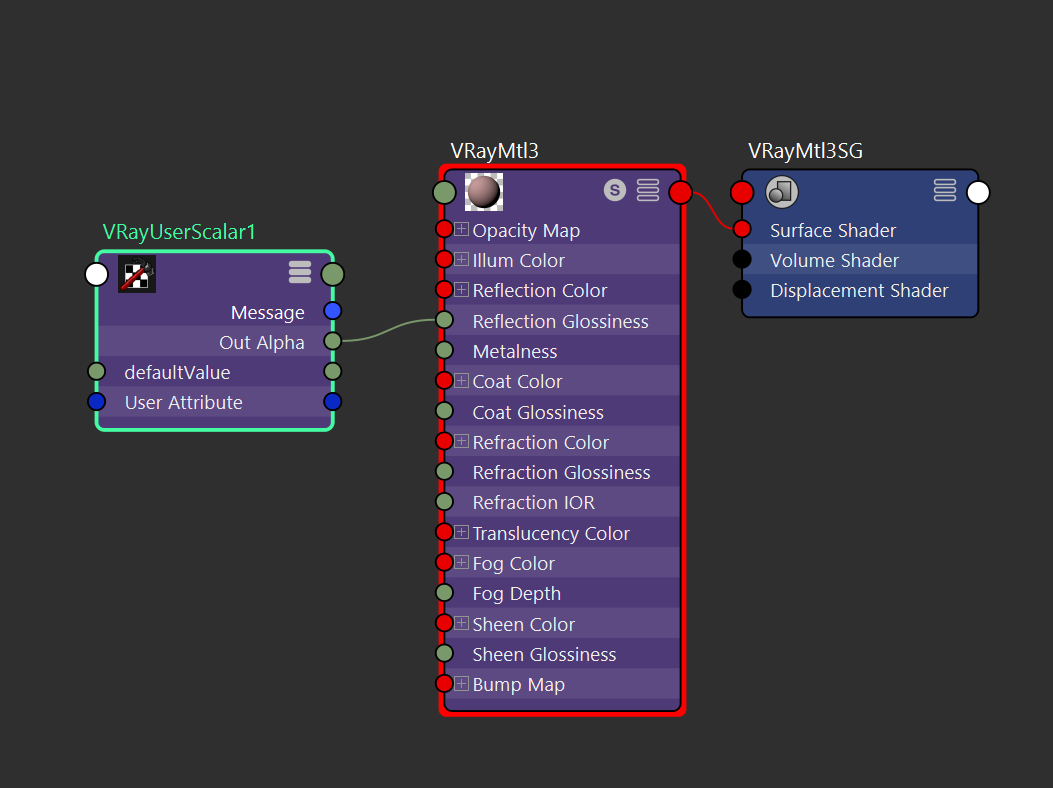Click VRayMtl3SG main output port
Image resolution: width=1053 pixels, height=788 pixels.
978,192
